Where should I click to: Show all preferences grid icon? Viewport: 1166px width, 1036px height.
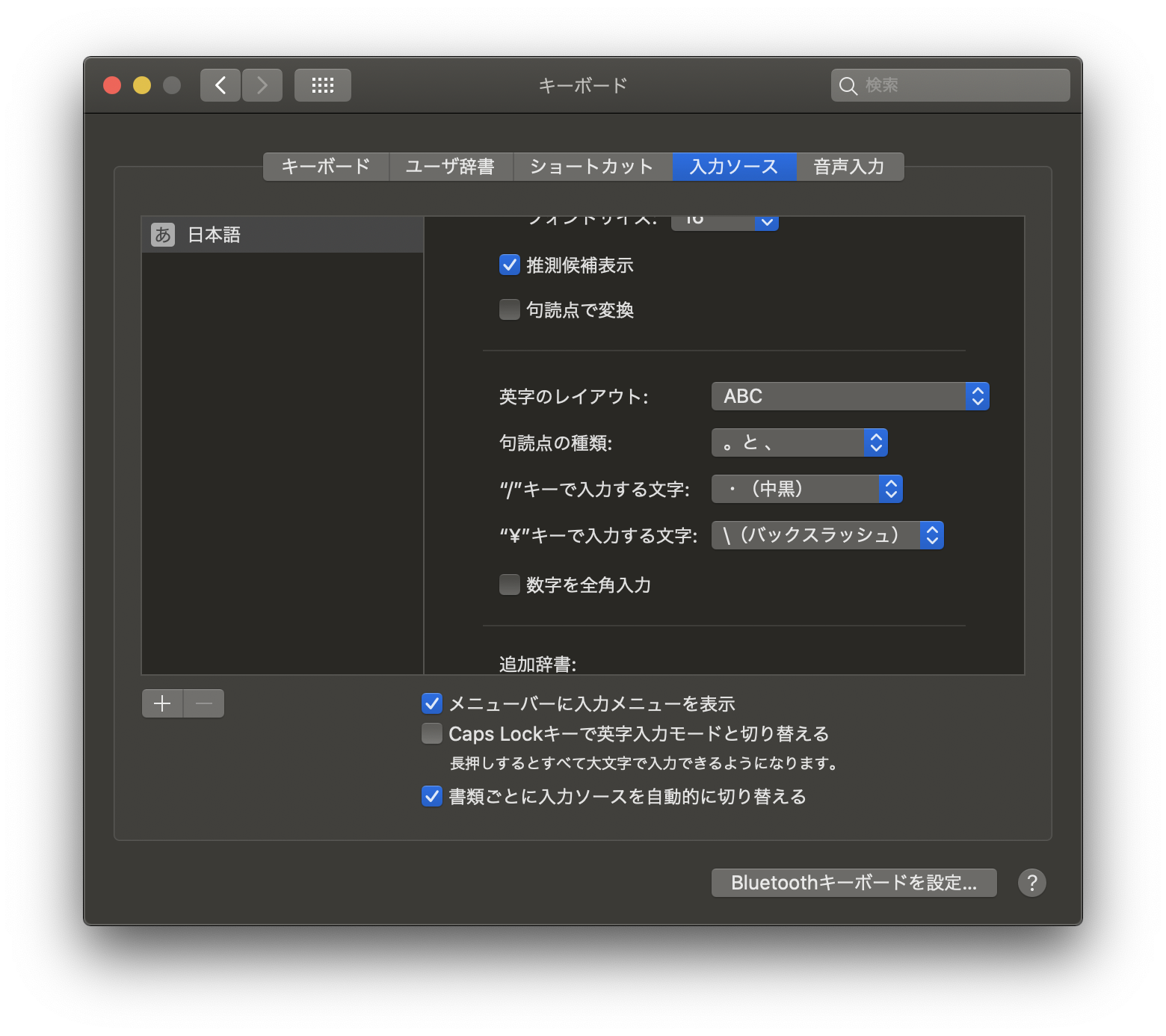pos(323,85)
